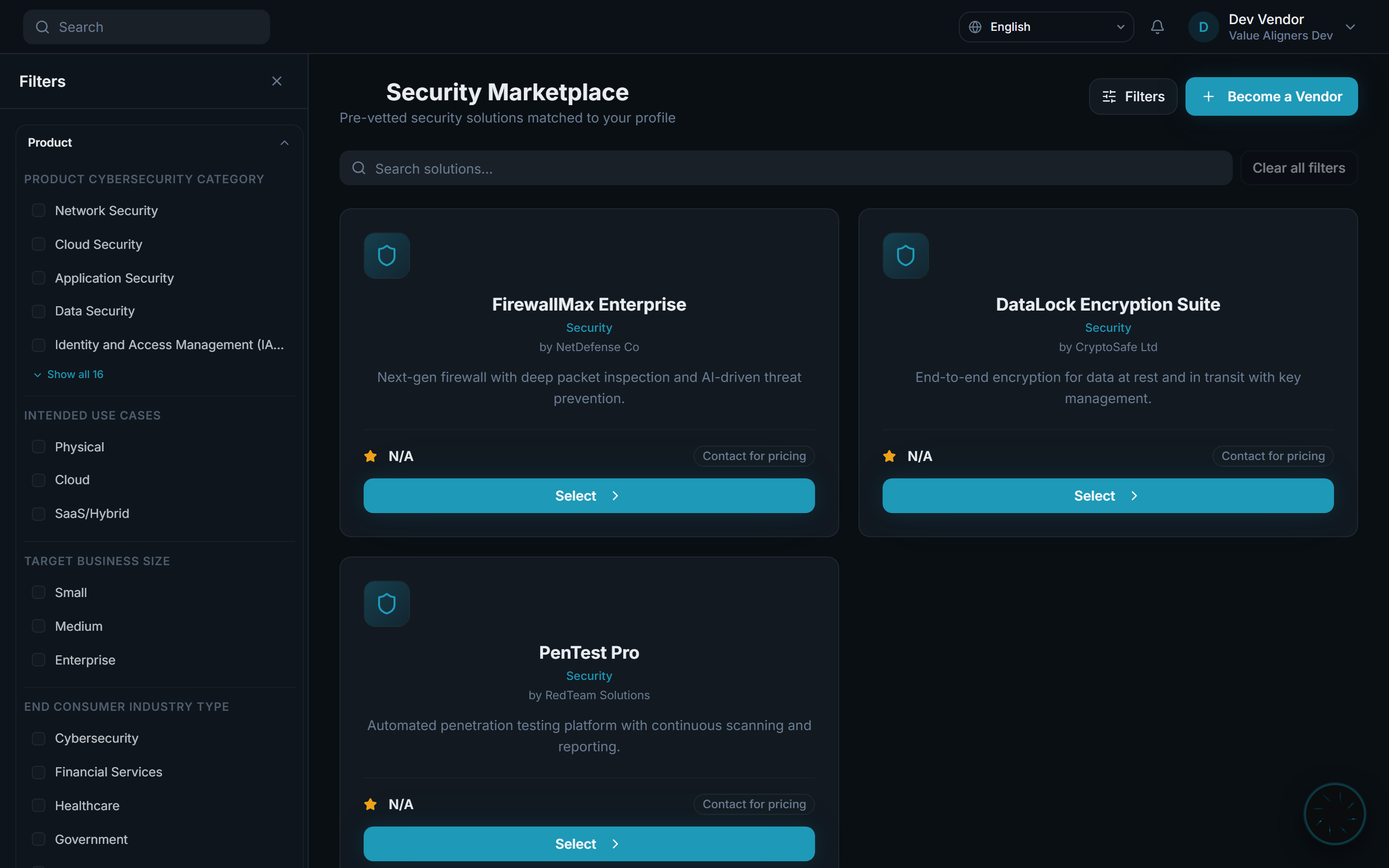Check the Financial Services industry
This screenshot has width=1389, height=868.
pos(39,772)
